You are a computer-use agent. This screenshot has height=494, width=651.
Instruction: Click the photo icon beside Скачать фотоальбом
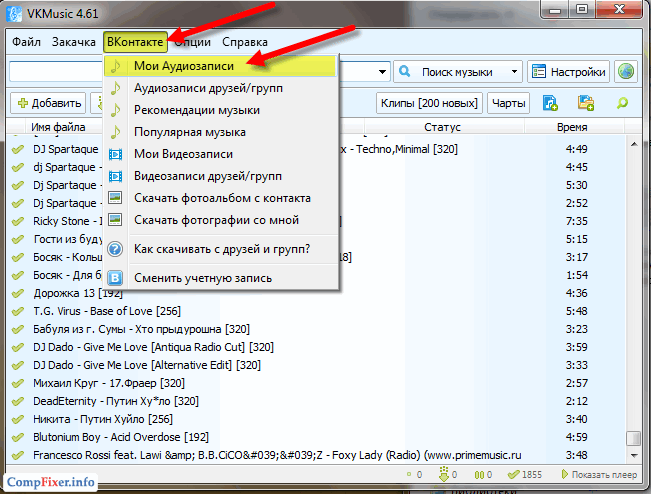(x=115, y=198)
